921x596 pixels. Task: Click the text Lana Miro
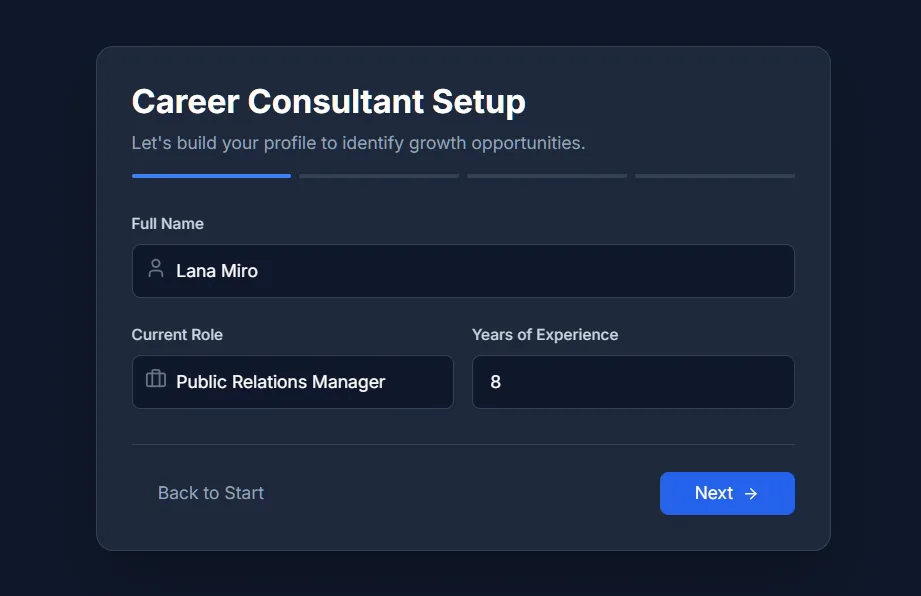216,270
